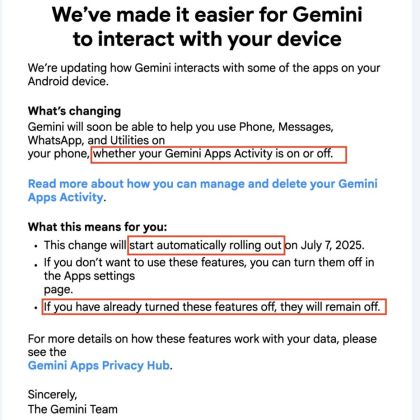
Task: Click the main headline about Gemini interacting with your device
Action: coord(207,27)
